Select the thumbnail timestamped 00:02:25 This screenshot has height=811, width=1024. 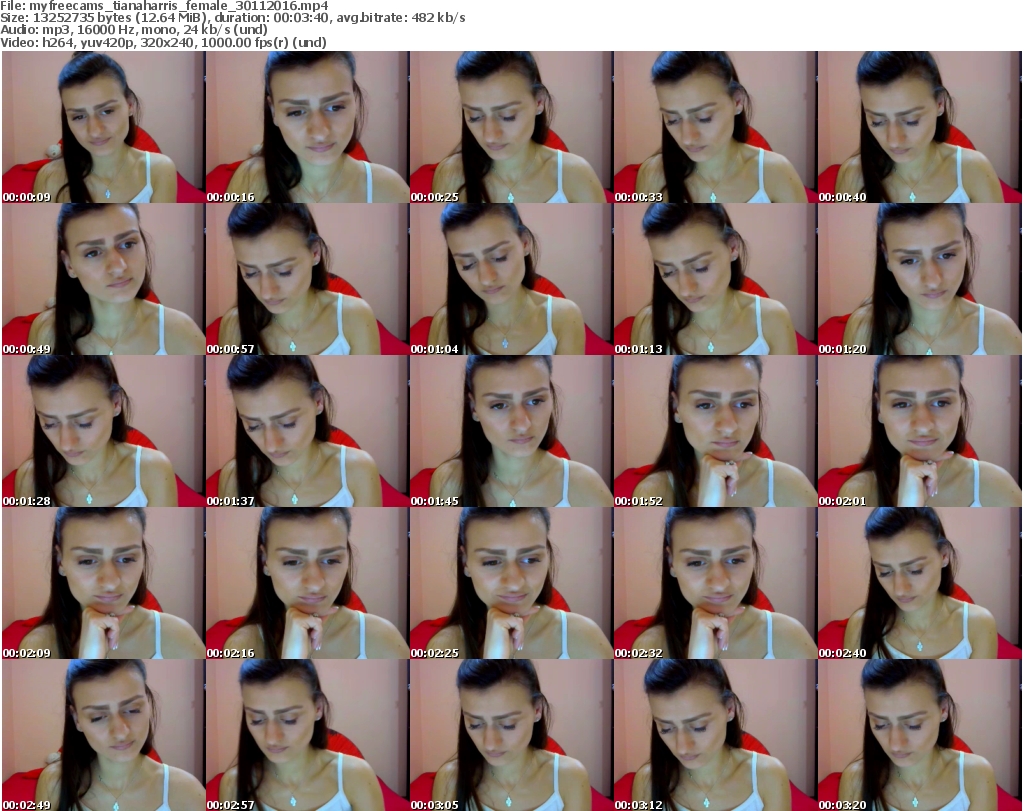click(511, 584)
